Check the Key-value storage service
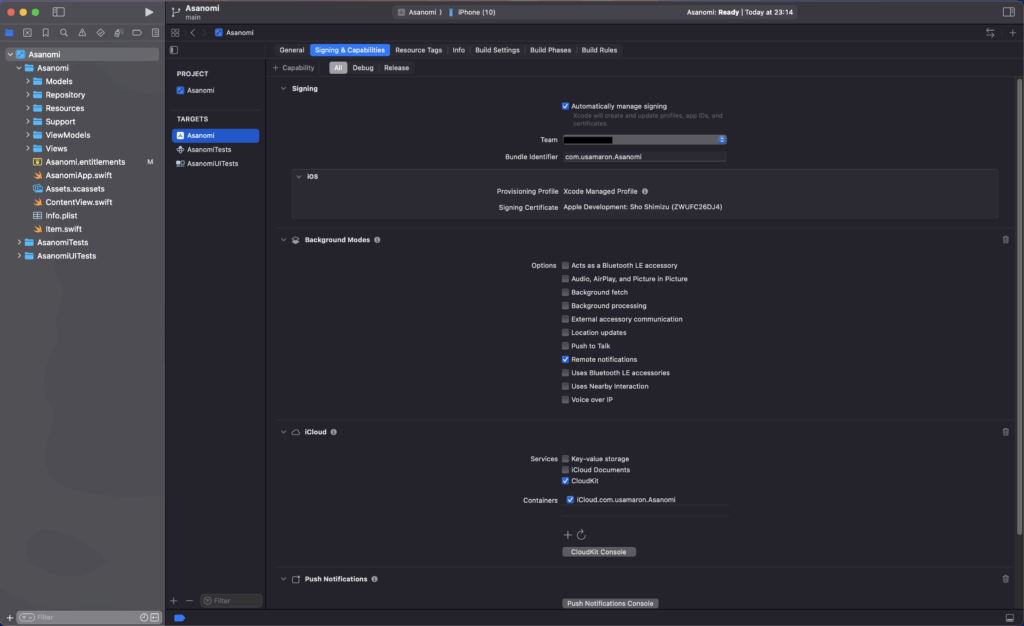1024x626 pixels. coord(565,459)
